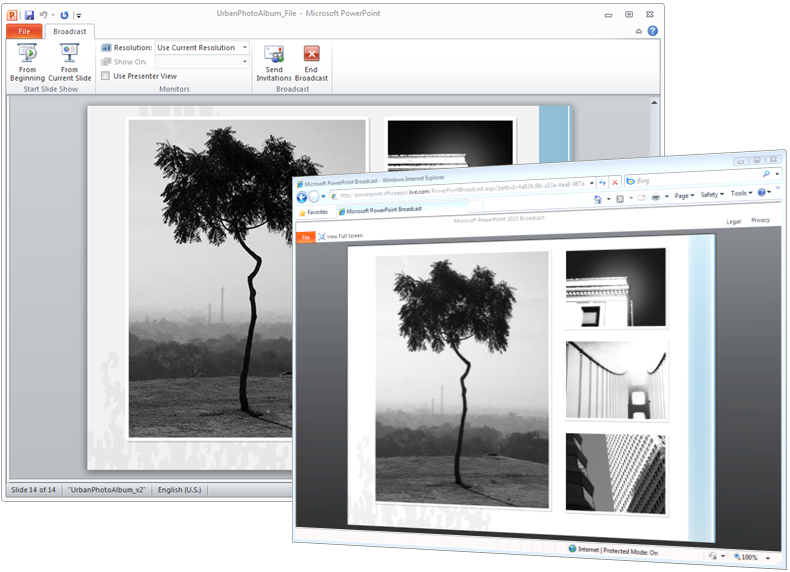Expand the browser Page menu dropdown
The width and height of the screenshot is (790, 572).
[x=684, y=195]
